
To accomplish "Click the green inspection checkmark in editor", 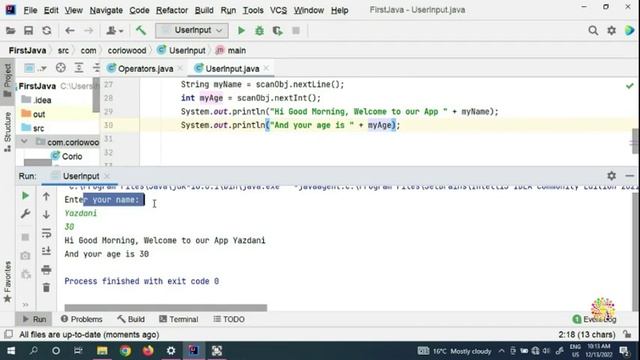I will 629,86.
